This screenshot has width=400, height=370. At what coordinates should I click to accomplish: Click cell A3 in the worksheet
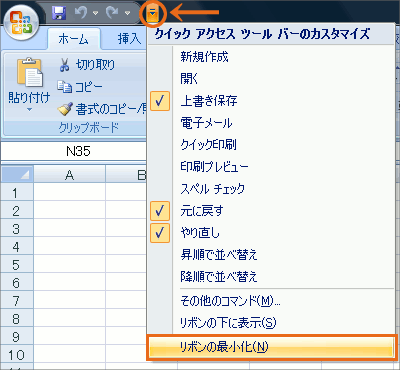(70, 229)
